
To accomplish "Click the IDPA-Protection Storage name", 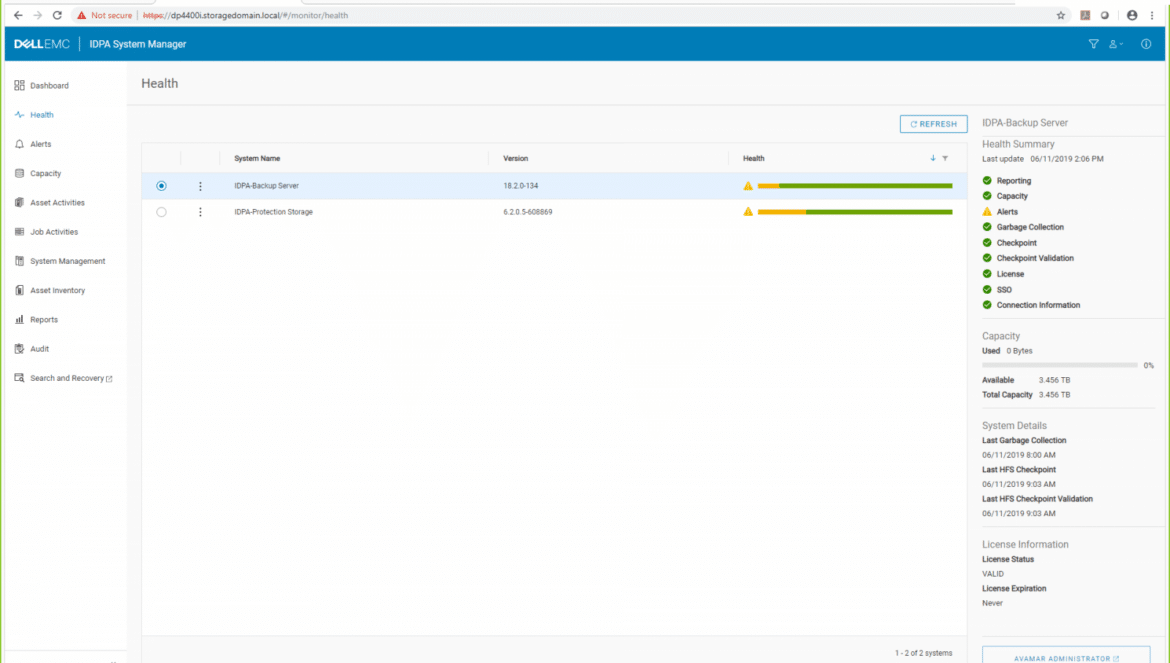I will point(274,212).
